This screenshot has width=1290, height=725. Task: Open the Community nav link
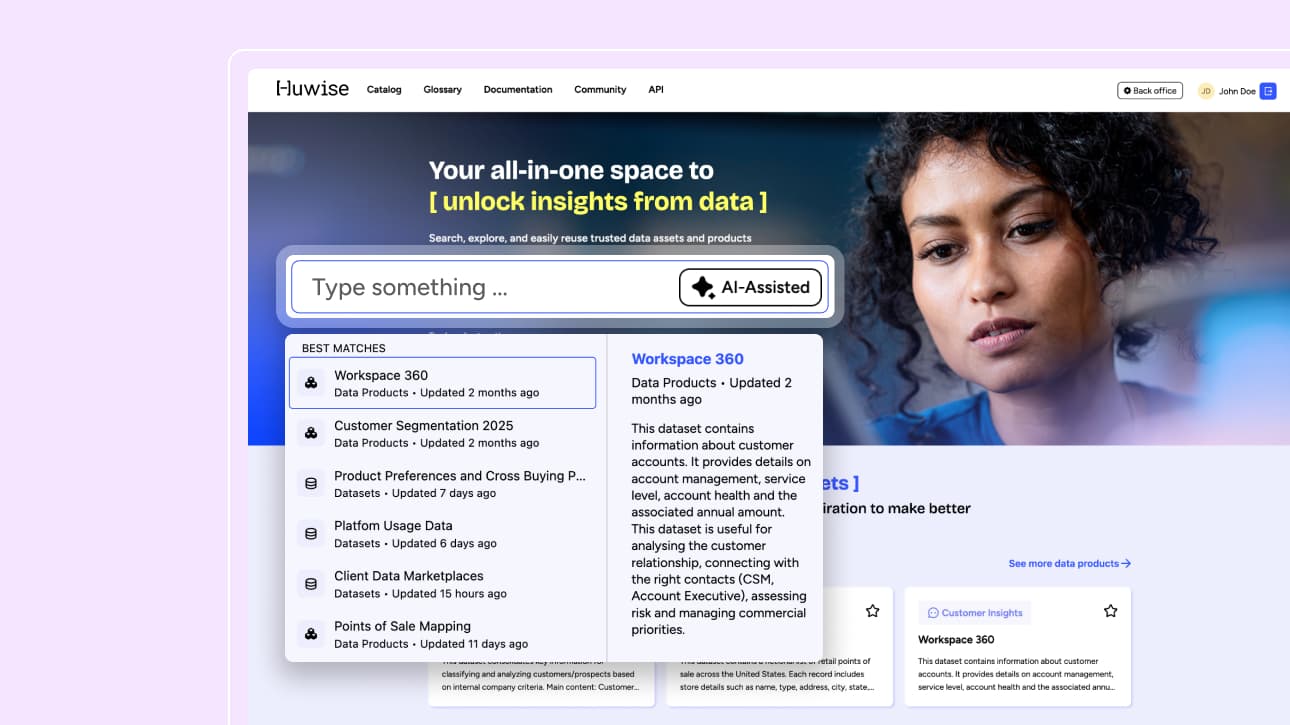(x=600, y=90)
